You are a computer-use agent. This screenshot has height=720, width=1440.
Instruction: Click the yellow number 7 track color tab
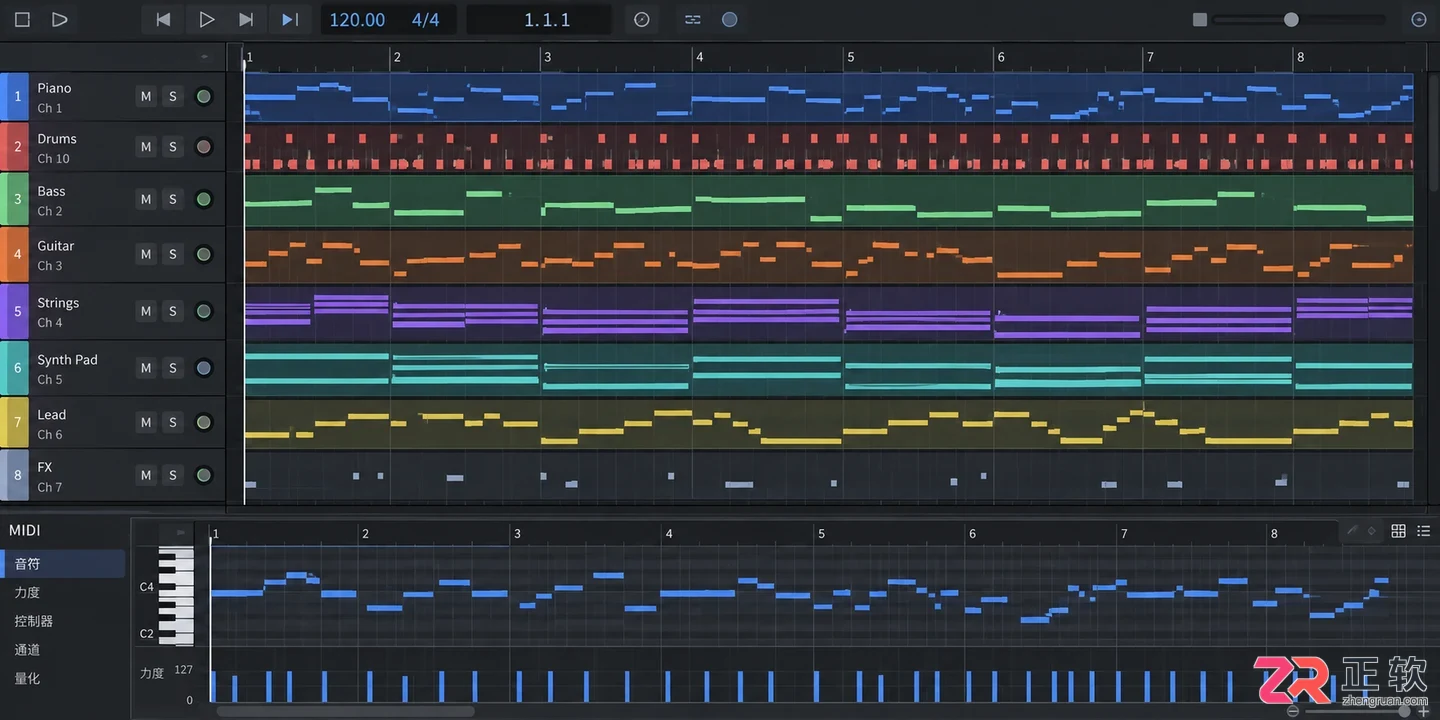pos(15,422)
